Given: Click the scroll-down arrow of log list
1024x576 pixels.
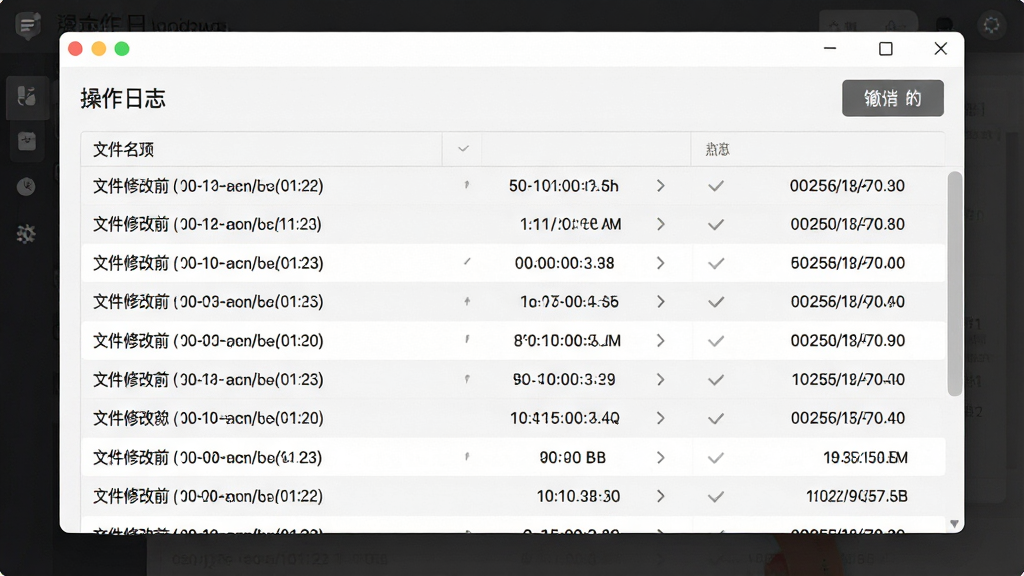Looking at the screenshot, I should (x=954, y=524).
